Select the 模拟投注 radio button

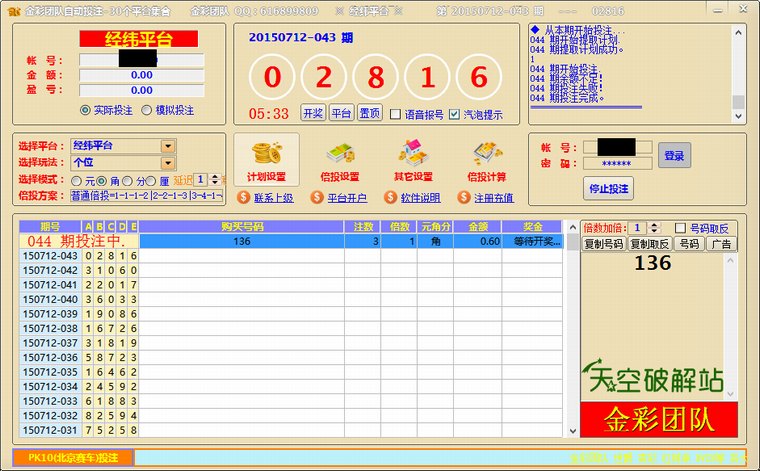point(147,110)
